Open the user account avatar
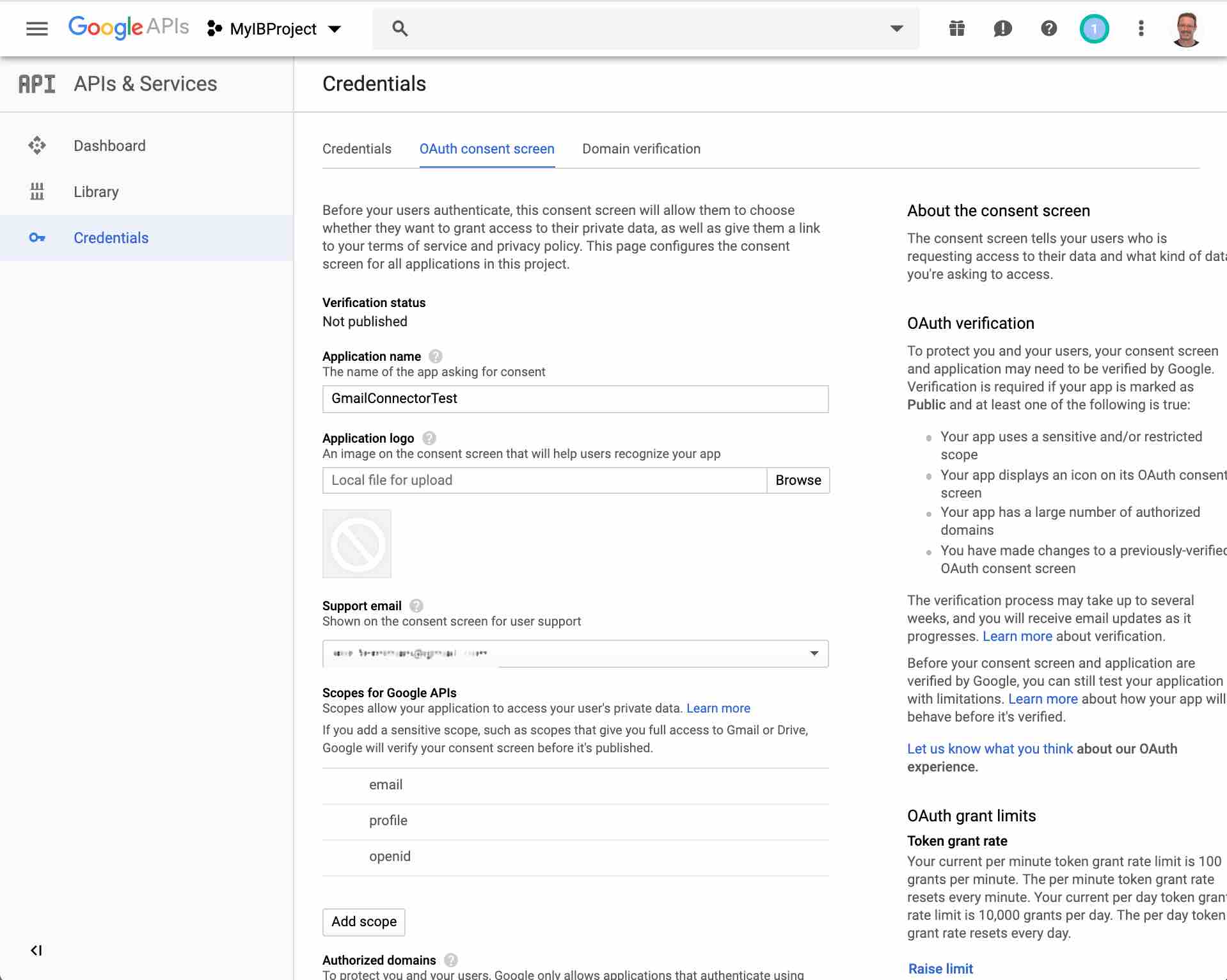The image size is (1227, 980). click(x=1187, y=29)
